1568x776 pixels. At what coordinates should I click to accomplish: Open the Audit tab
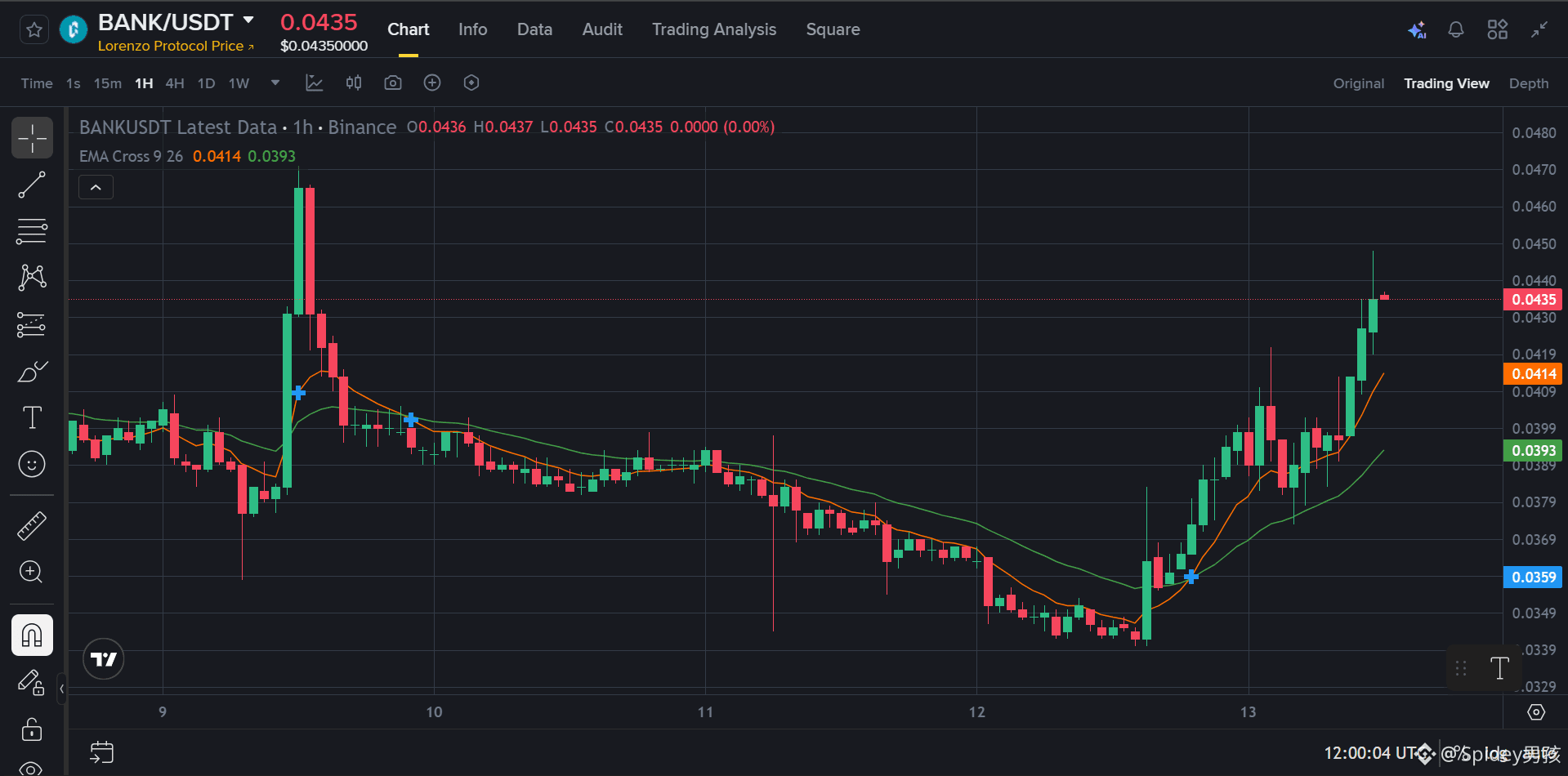(602, 29)
